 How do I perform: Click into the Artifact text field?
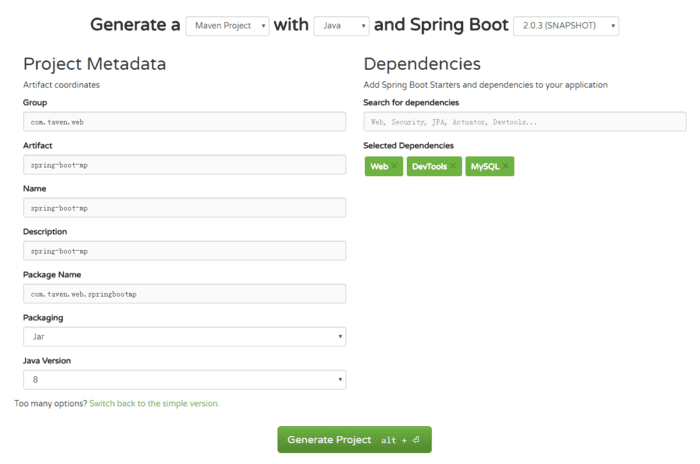[x=184, y=164]
